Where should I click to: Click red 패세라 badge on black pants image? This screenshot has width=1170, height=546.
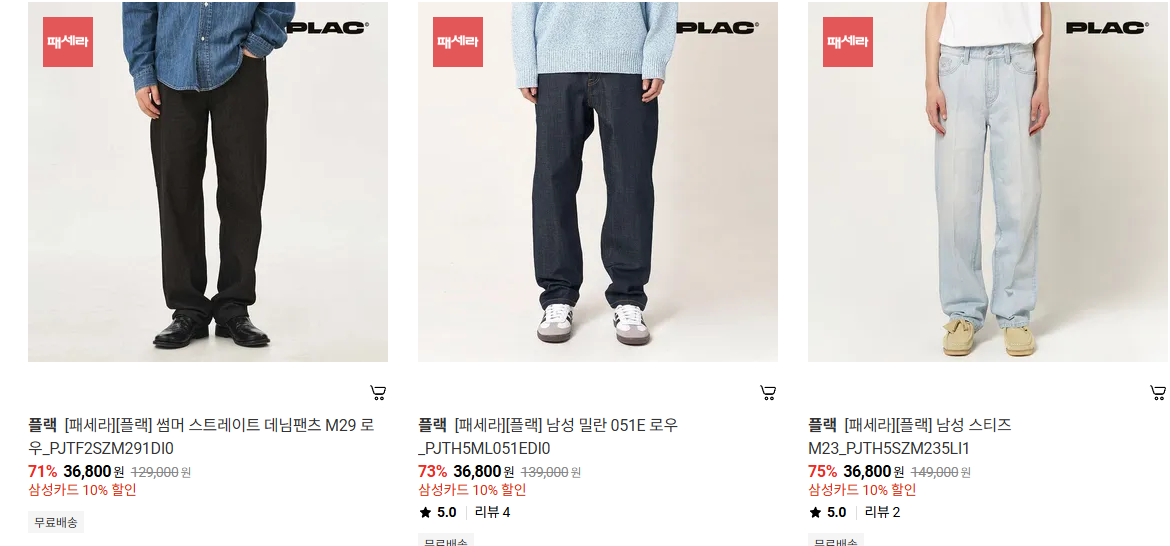(x=68, y=42)
